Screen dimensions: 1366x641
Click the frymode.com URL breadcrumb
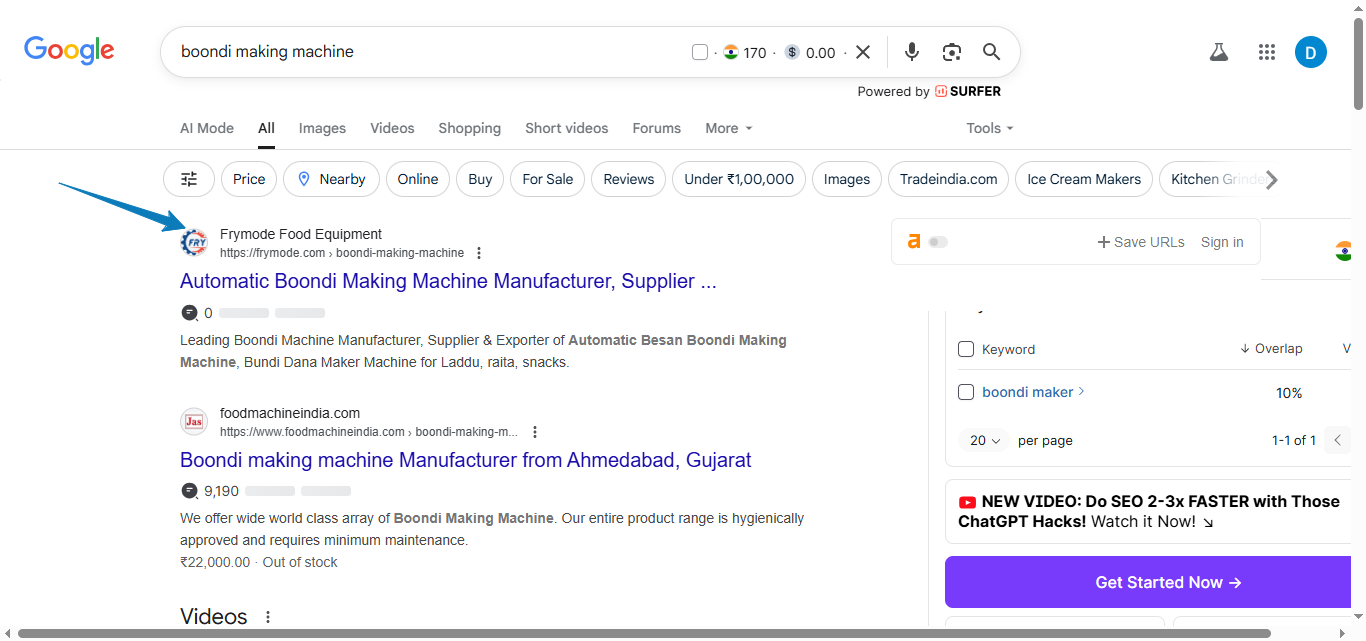(x=342, y=253)
